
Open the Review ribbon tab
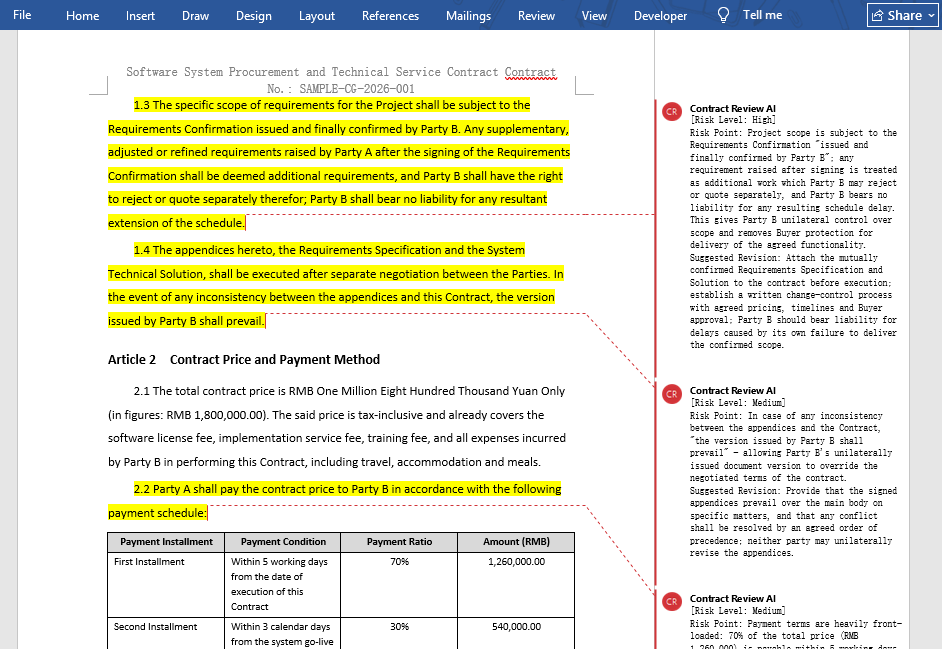coord(536,16)
